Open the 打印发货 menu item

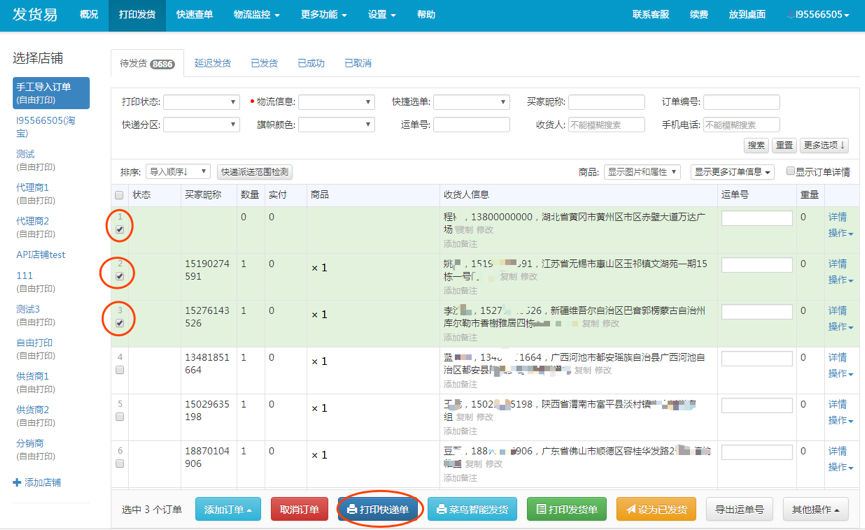137,15
